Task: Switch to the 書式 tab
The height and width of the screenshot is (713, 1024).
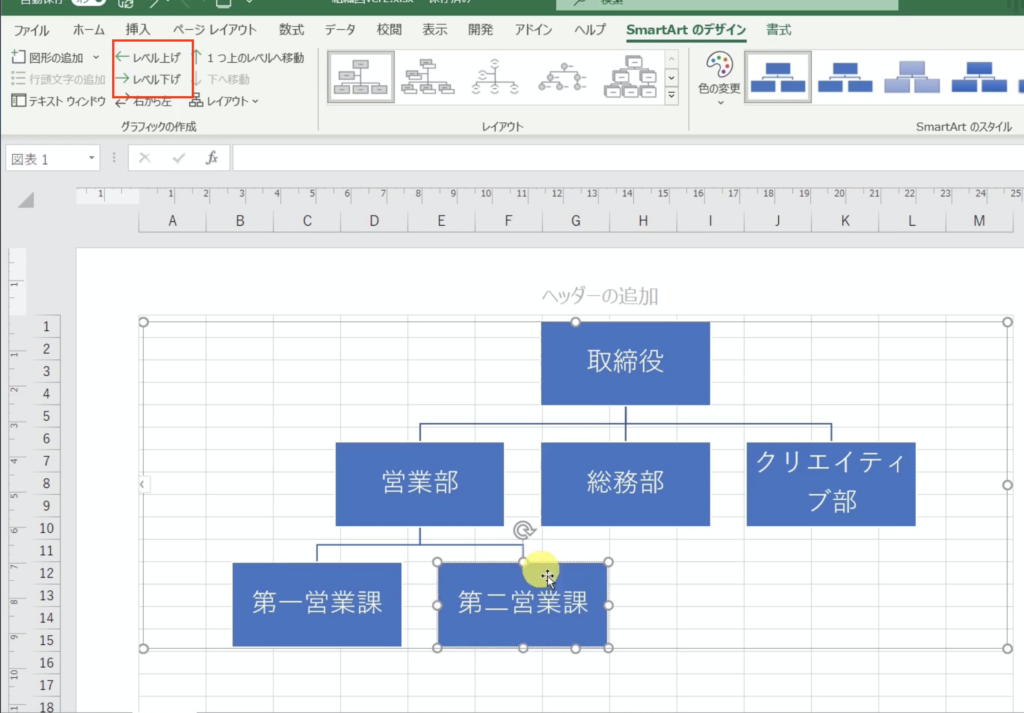Action: coord(778,30)
